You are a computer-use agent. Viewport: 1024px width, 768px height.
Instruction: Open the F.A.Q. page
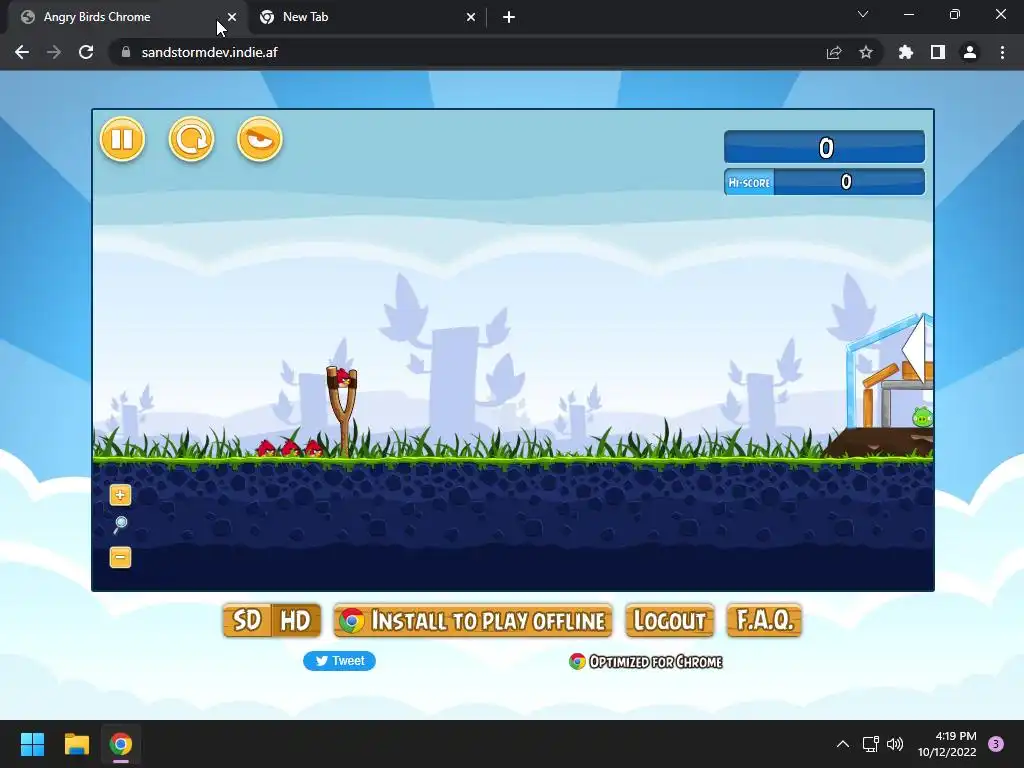pyautogui.click(x=764, y=620)
